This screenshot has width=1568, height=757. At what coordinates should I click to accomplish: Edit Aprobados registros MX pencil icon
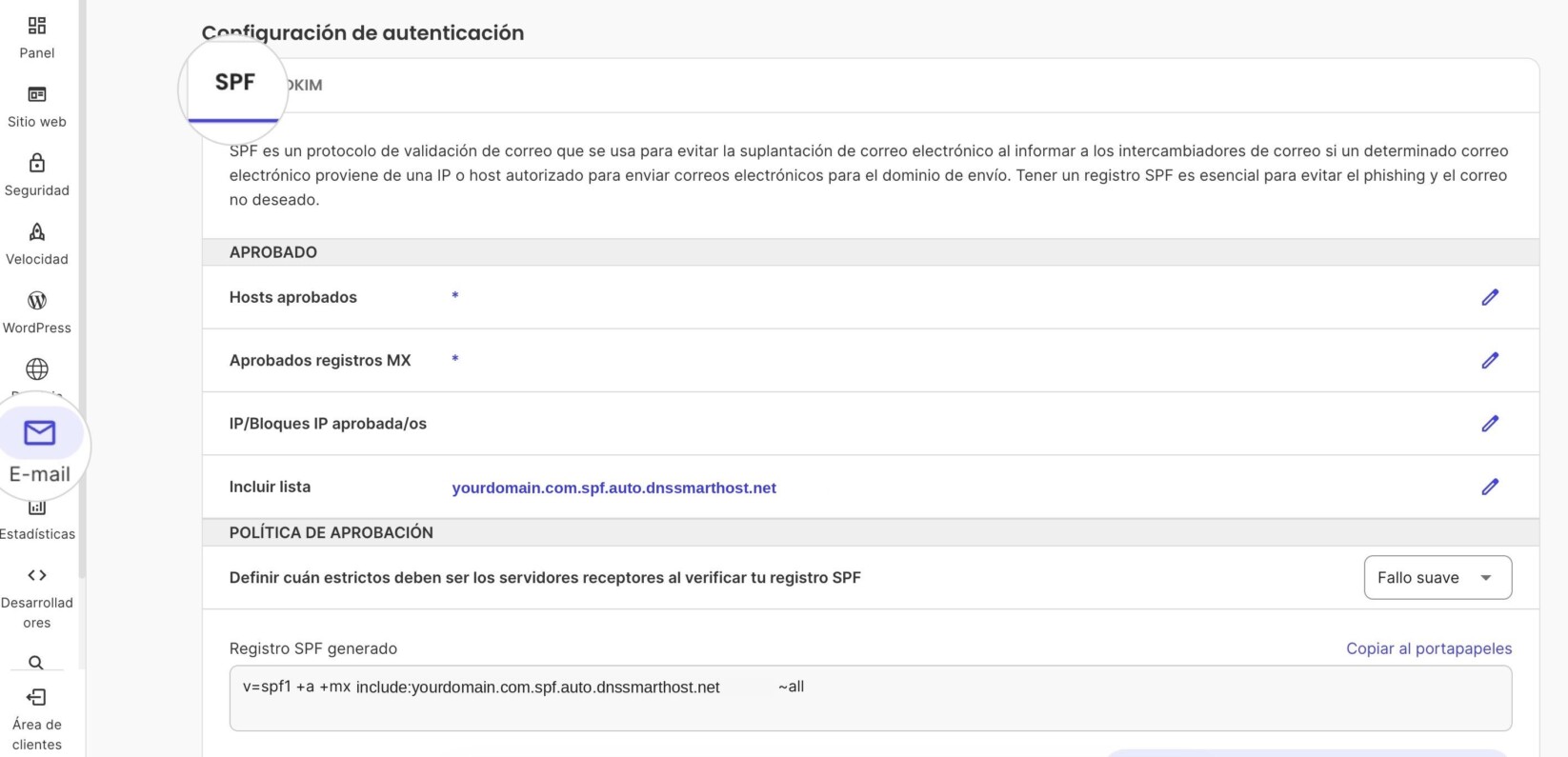click(x=1490, y=360)
